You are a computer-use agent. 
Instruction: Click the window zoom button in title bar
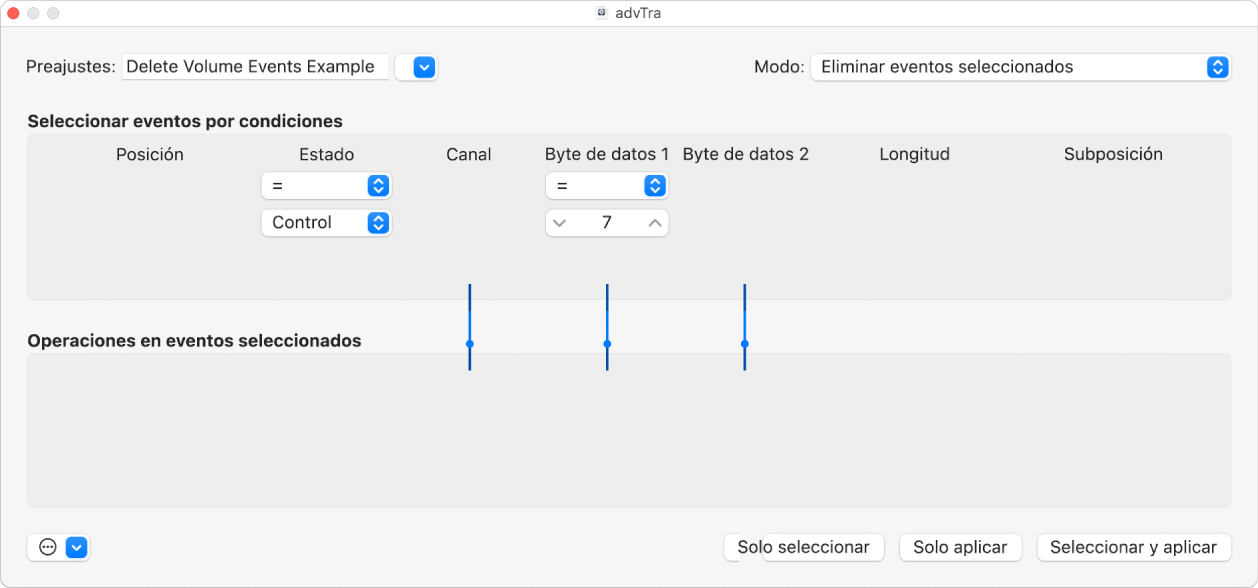pyautogui.click(x=53, y=13)
